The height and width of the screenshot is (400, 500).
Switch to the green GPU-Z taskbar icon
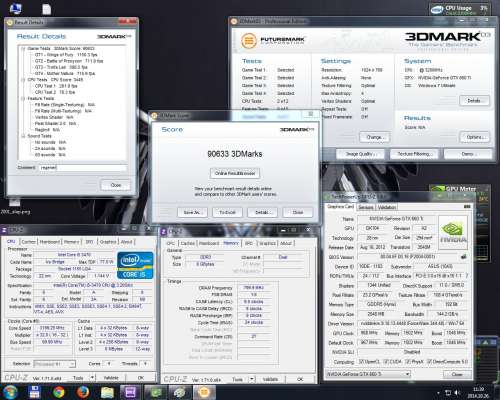155,392
